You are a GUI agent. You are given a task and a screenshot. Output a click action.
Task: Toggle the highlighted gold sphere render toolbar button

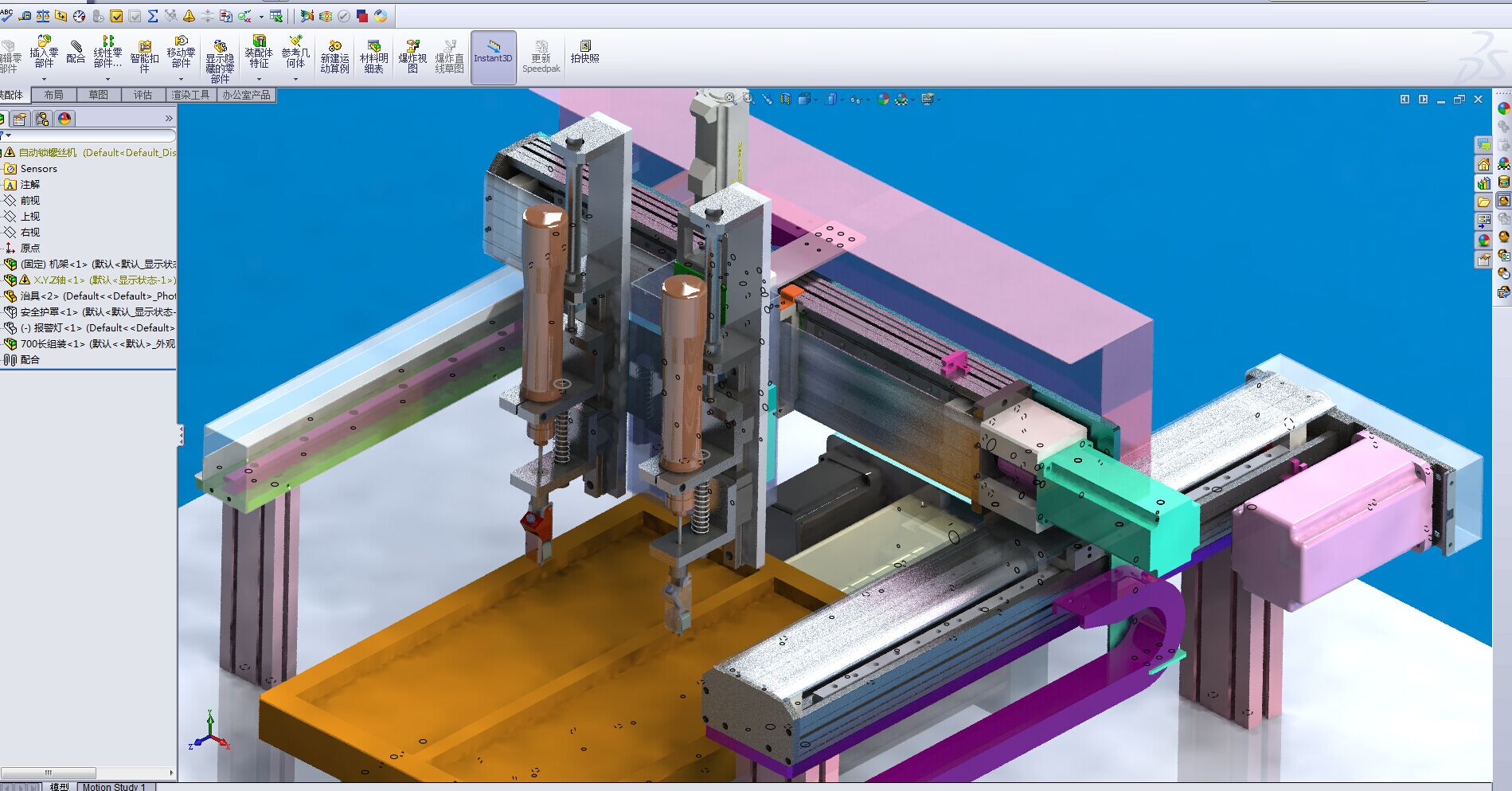(x=1503, y=201)
